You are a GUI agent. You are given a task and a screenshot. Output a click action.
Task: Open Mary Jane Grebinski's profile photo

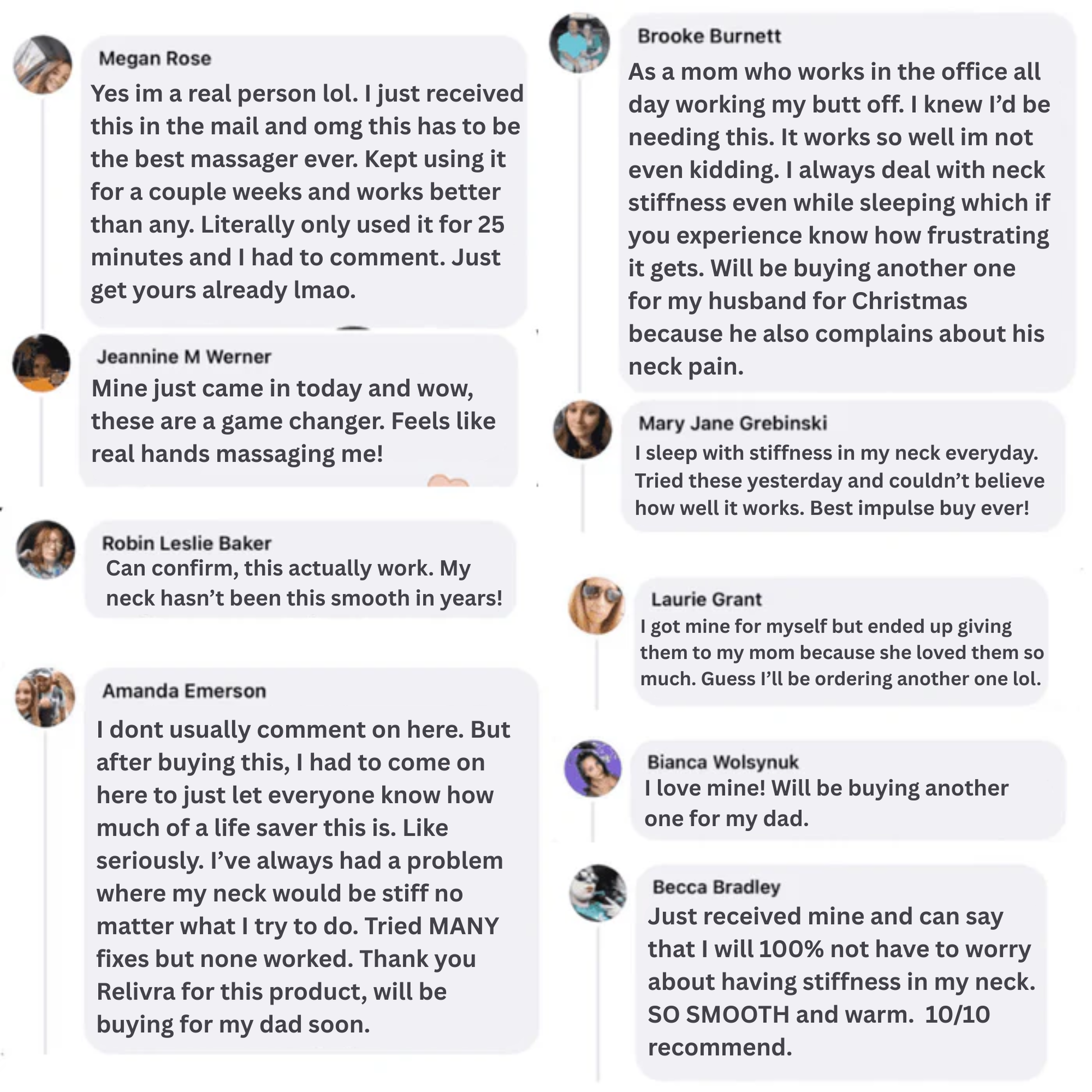pyautogui.click(x=582, y=430)
